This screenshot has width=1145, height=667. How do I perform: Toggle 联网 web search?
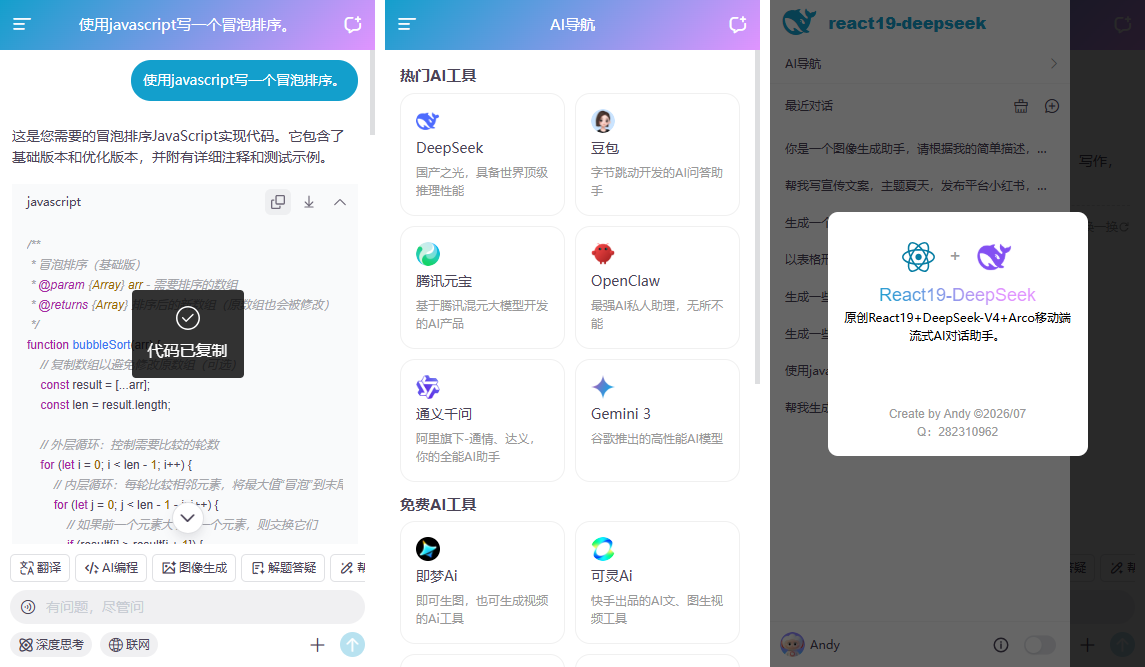129,644
